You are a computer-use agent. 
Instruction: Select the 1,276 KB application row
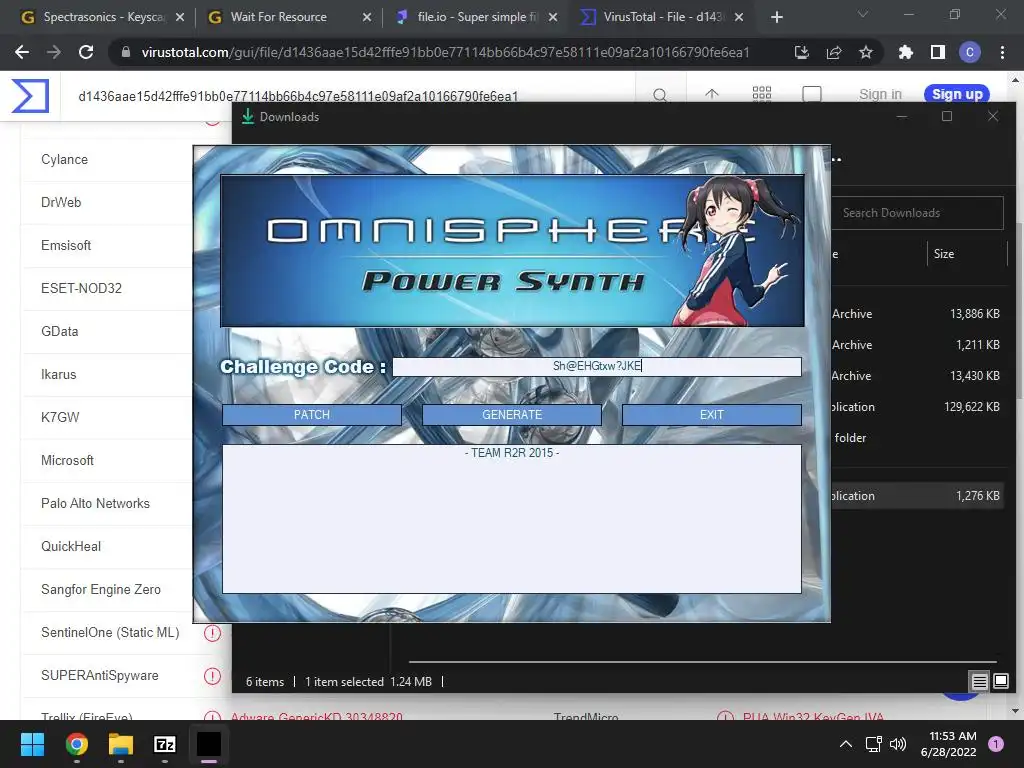tap(916, 496)
